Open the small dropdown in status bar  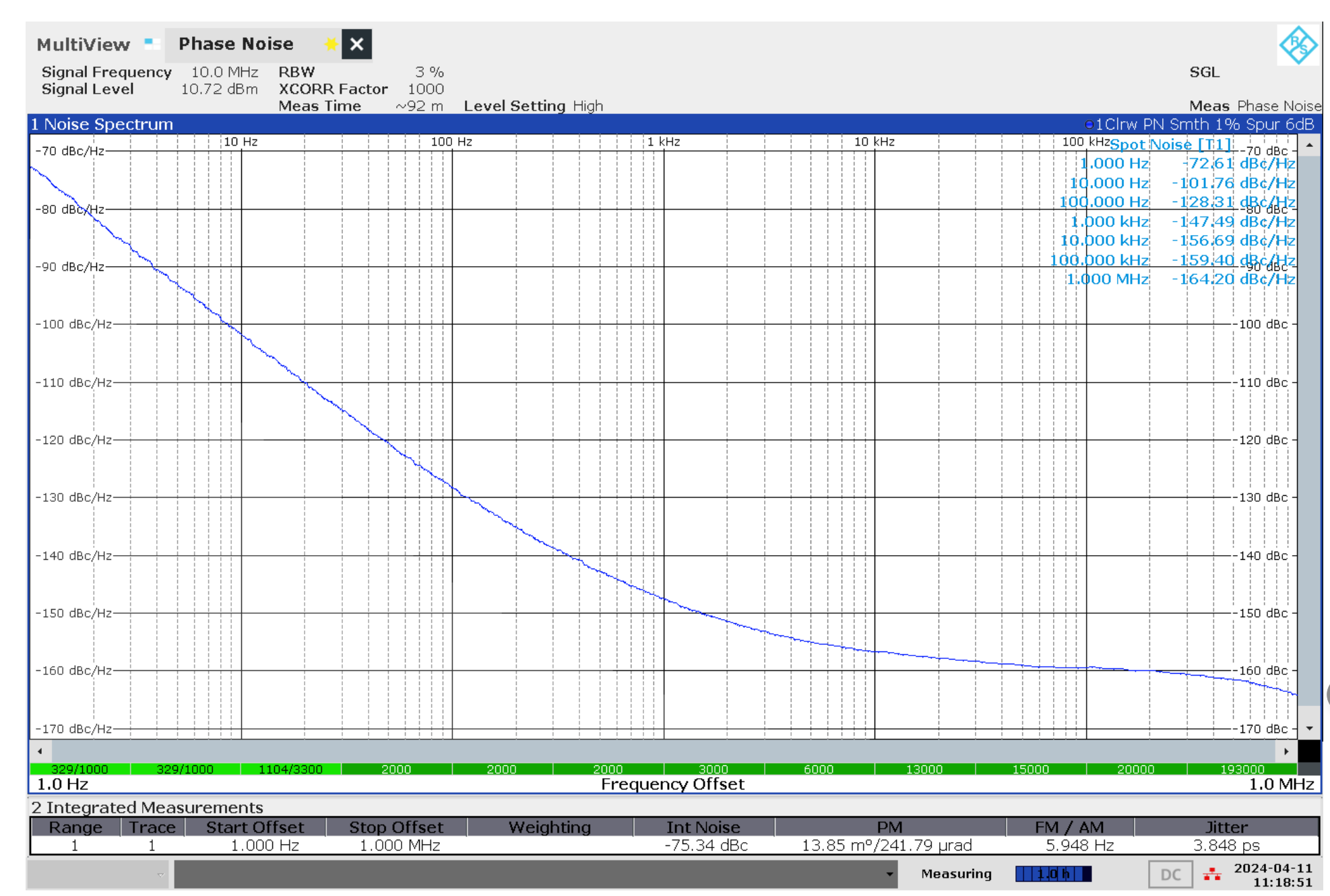point(160,874)
